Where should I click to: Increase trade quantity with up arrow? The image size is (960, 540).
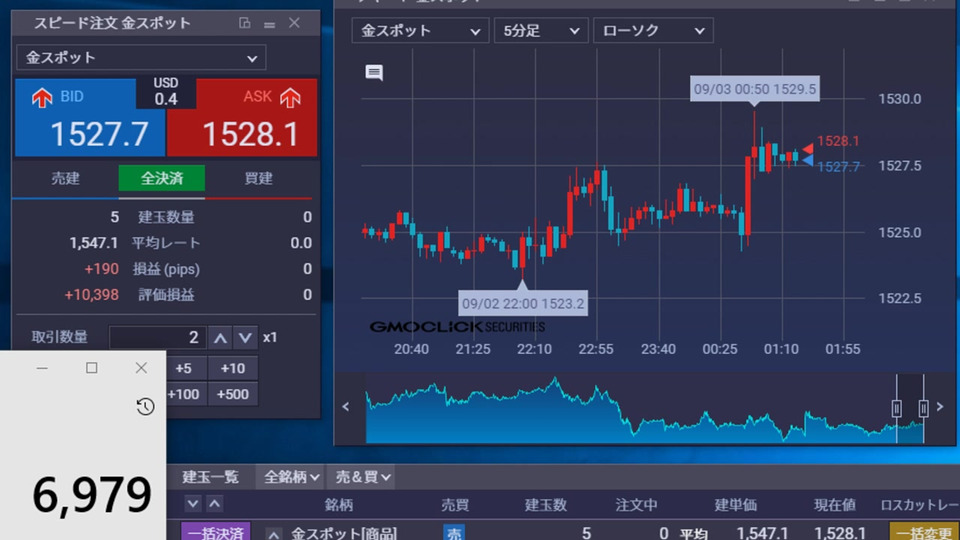[x=220, y=337]
